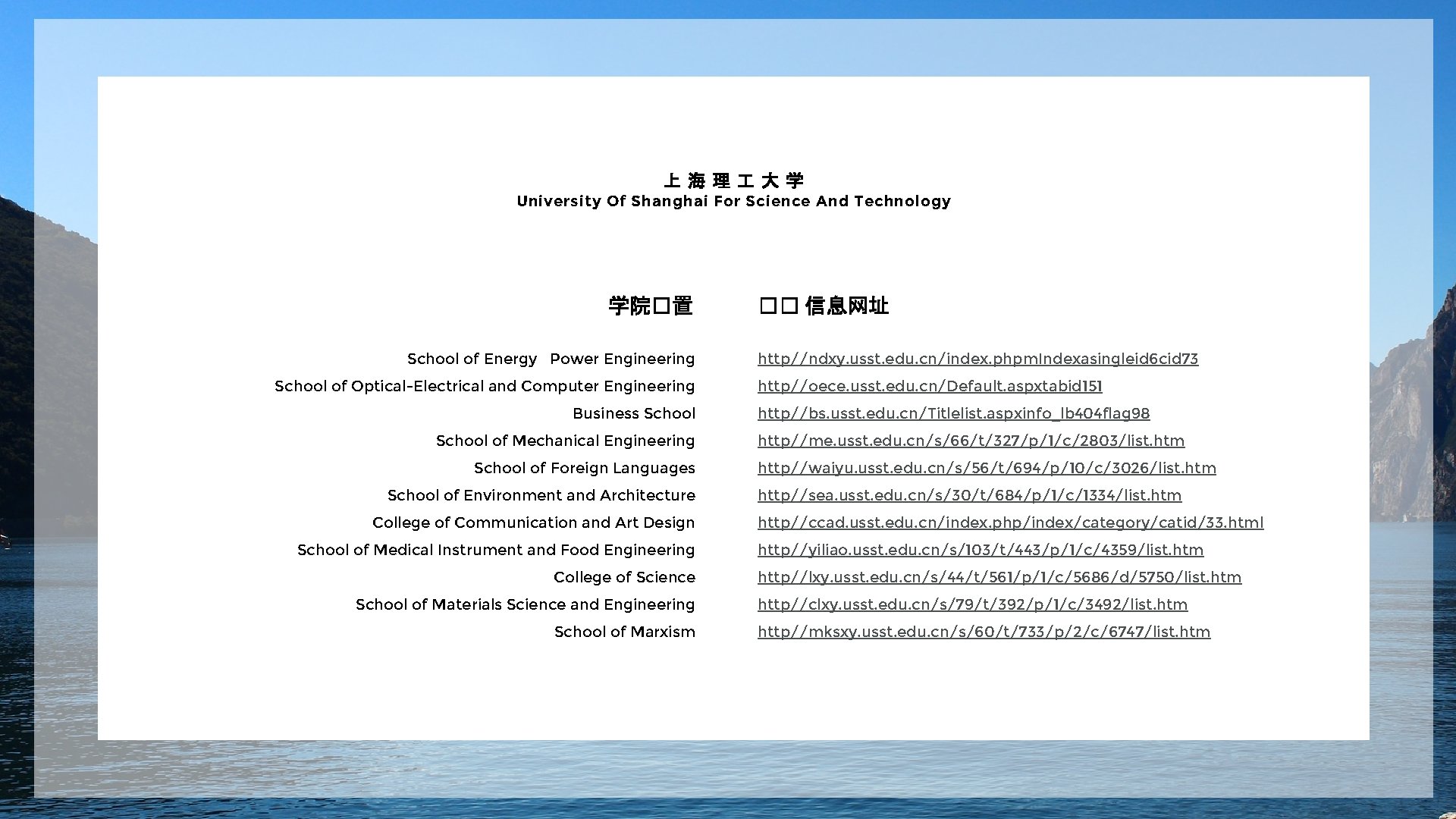Screen dimensions: 1456x819
Task: Open the lxy.usst.edu.cn College of Science link
Action: (999, 577)
